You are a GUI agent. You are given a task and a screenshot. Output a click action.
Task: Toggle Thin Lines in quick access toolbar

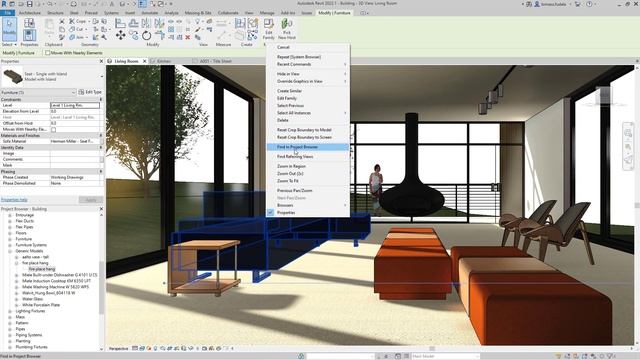coord(142,4)
